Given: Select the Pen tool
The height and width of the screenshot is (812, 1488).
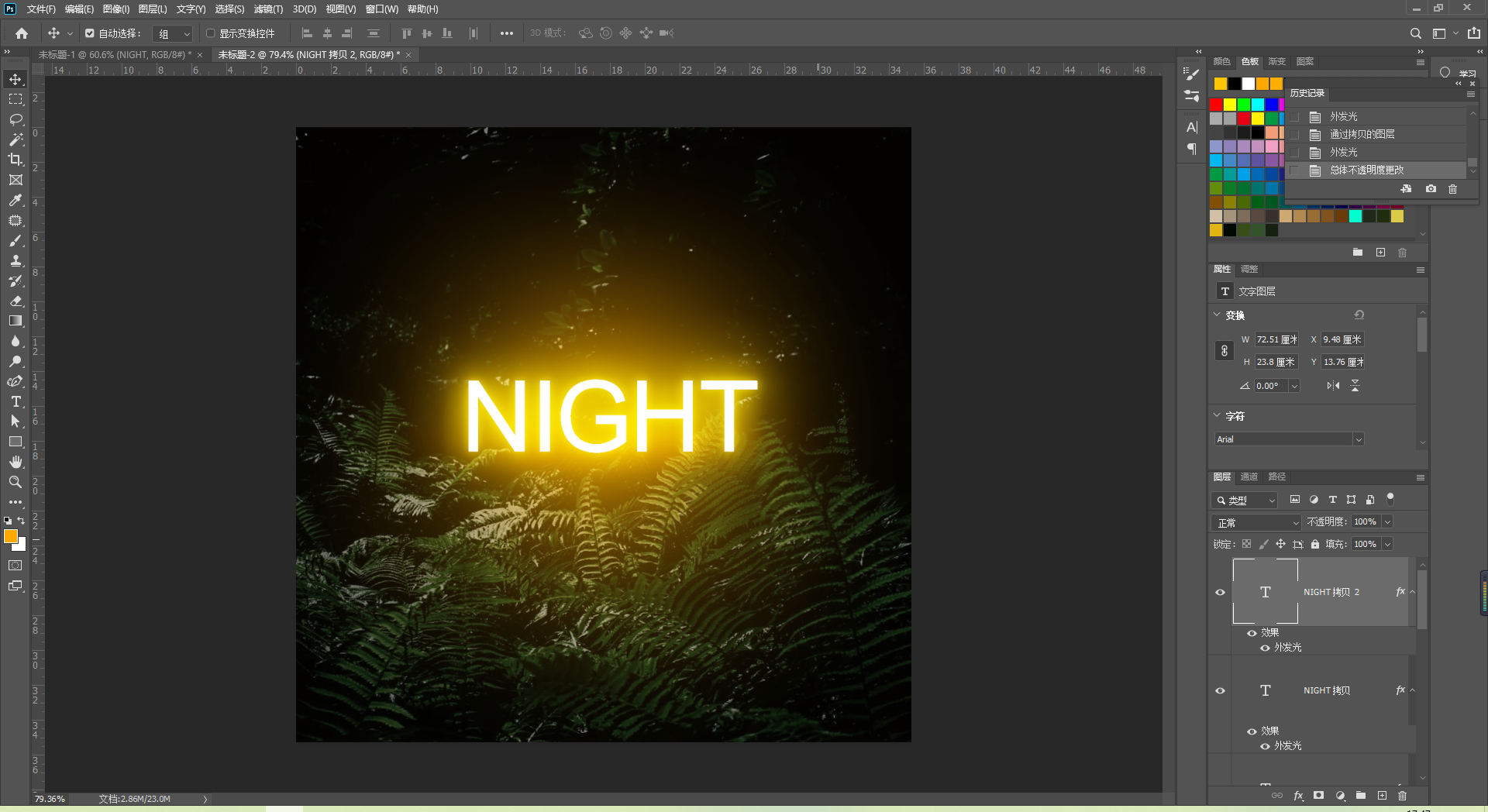Looking at the screenshot, I should (15, 381).
